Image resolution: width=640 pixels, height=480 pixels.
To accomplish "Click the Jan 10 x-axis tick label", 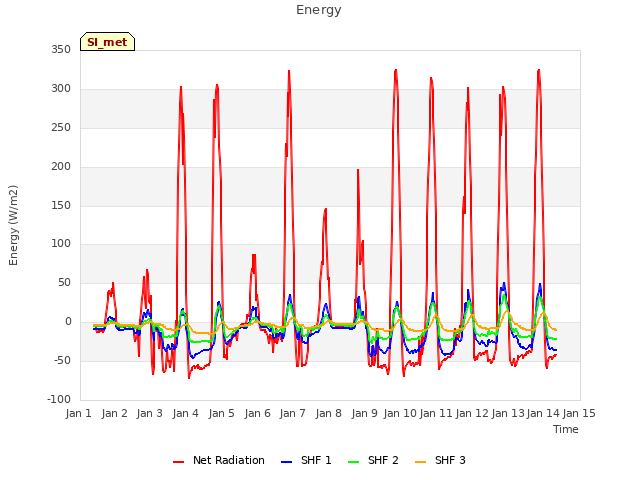I will (x=400, y=413).
